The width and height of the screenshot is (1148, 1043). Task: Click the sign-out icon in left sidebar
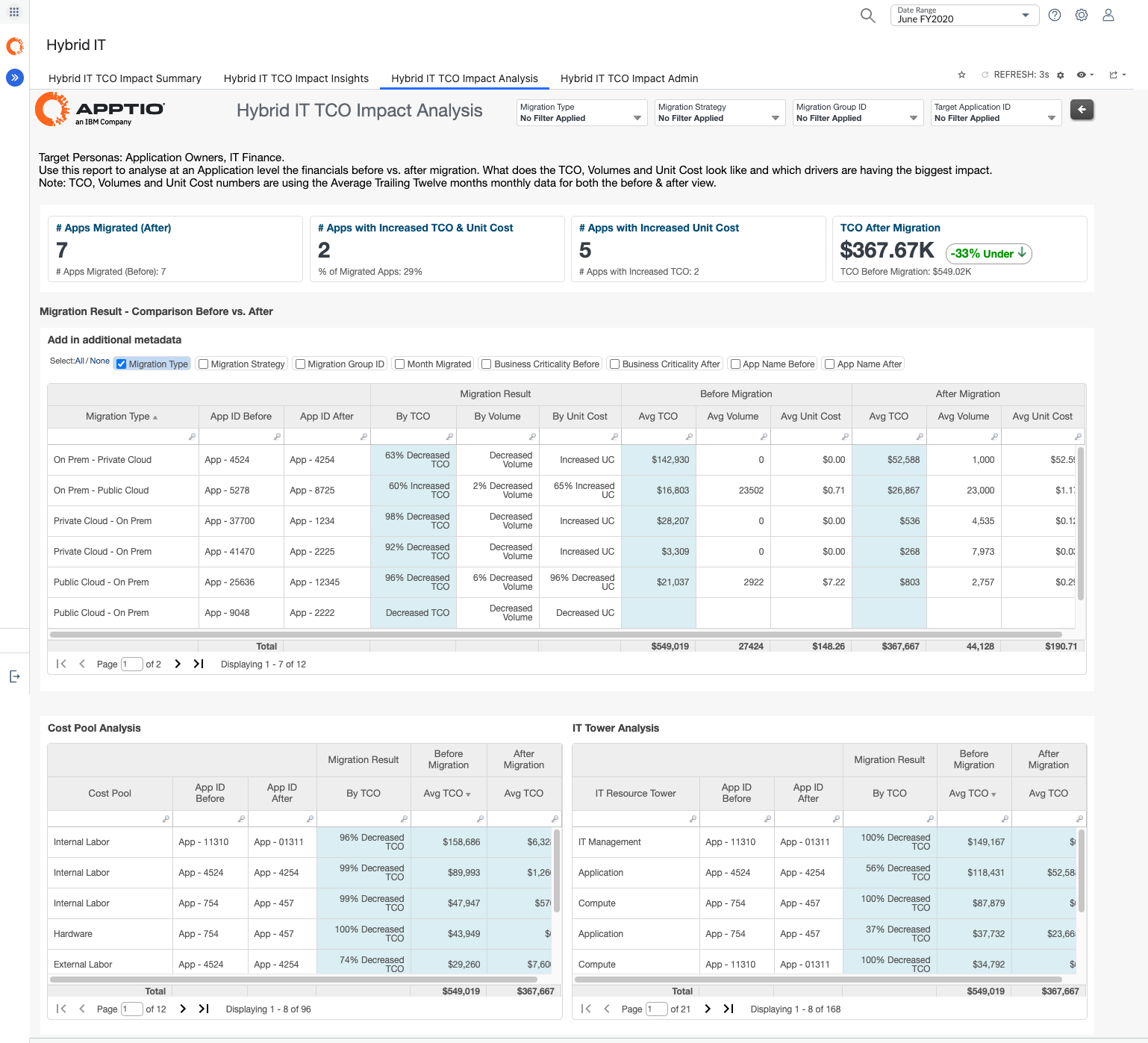pyautogui.click(x=14, y=676)
